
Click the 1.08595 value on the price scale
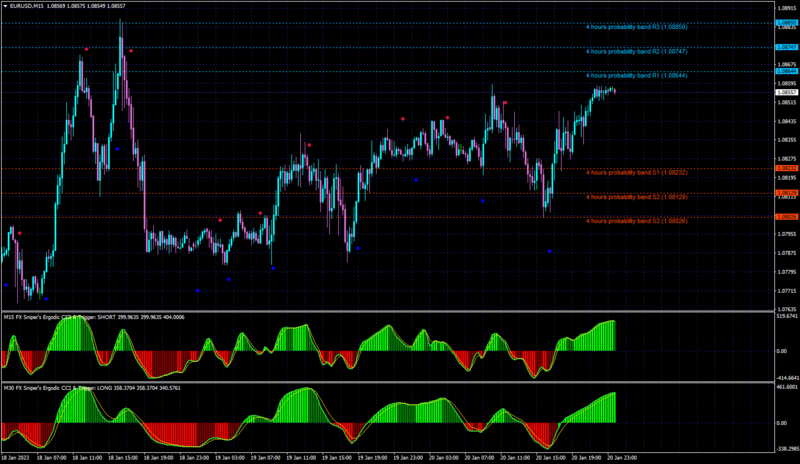[x=787, y=84]
